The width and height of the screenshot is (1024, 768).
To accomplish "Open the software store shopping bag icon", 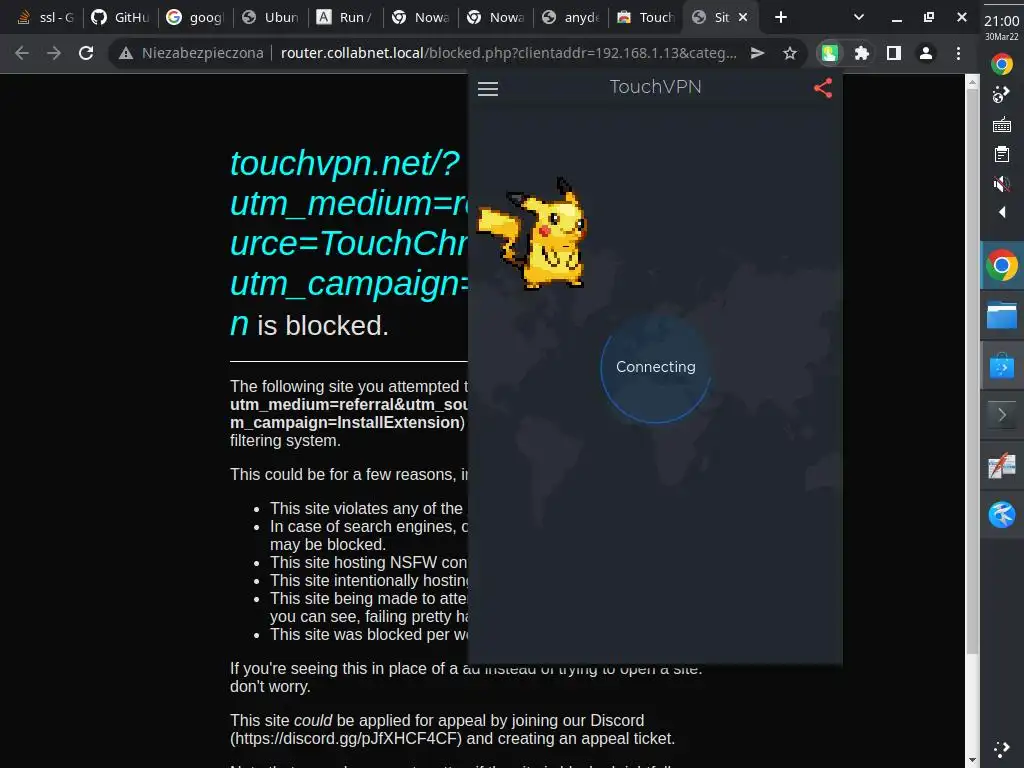I will coord(1002,366).
